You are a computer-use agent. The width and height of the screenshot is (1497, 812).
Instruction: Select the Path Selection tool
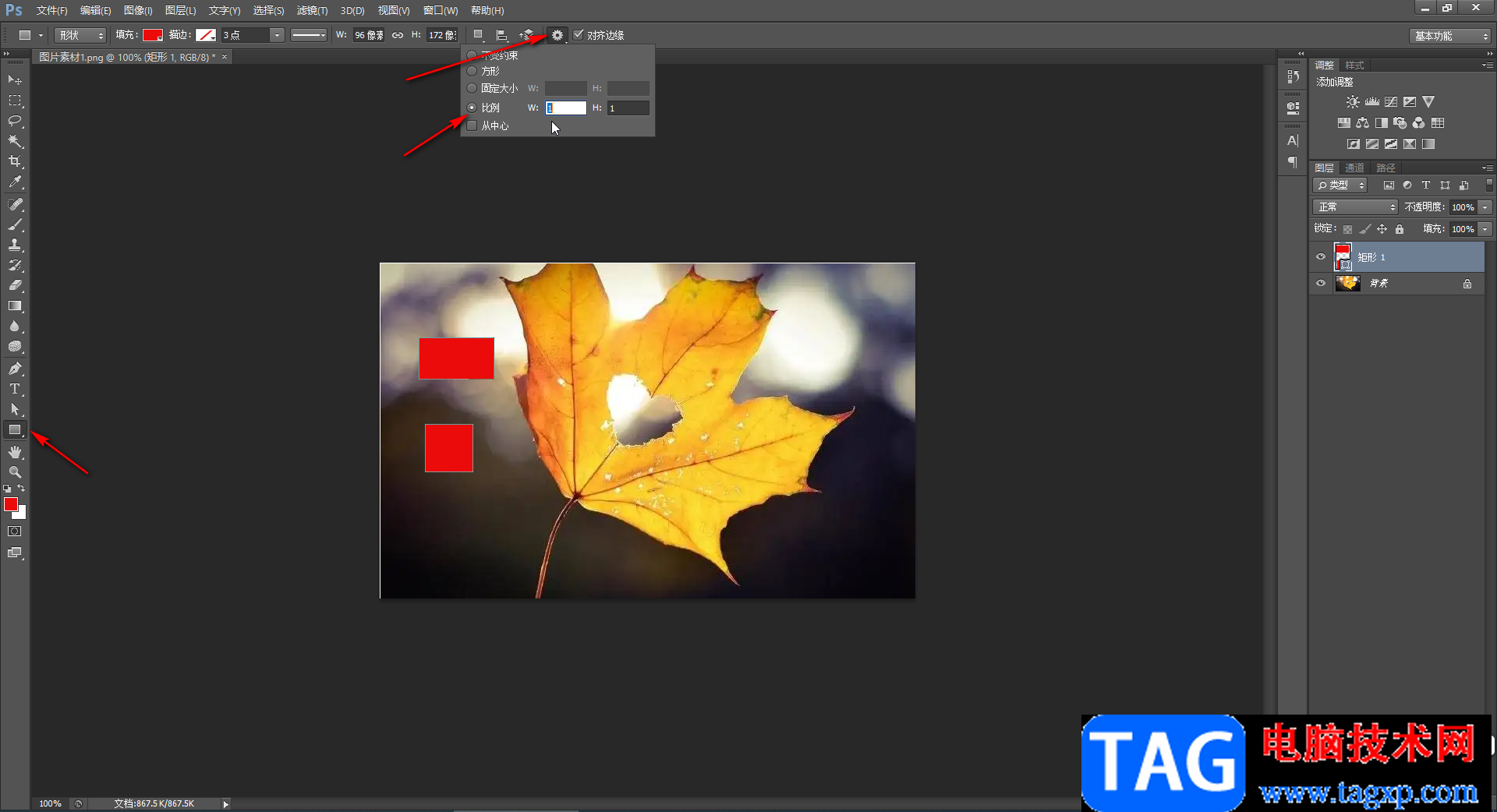(x=15, y=409)
